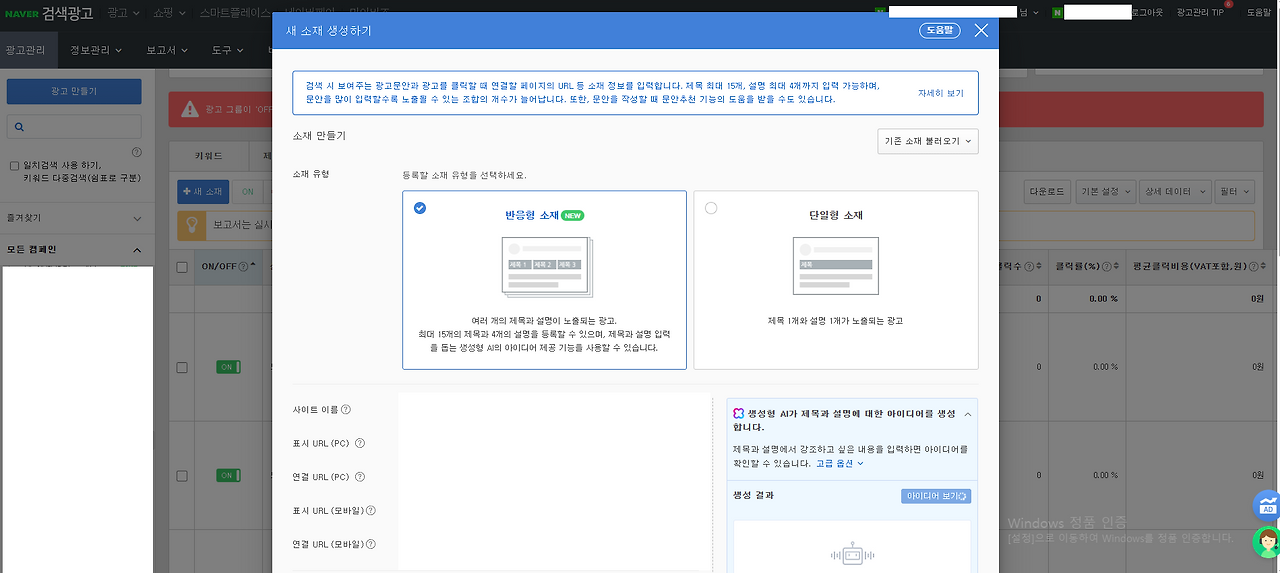The height and width of the screenshot is (573, 1280).
Task: Open the 광고 top menu
Action: 123,12
